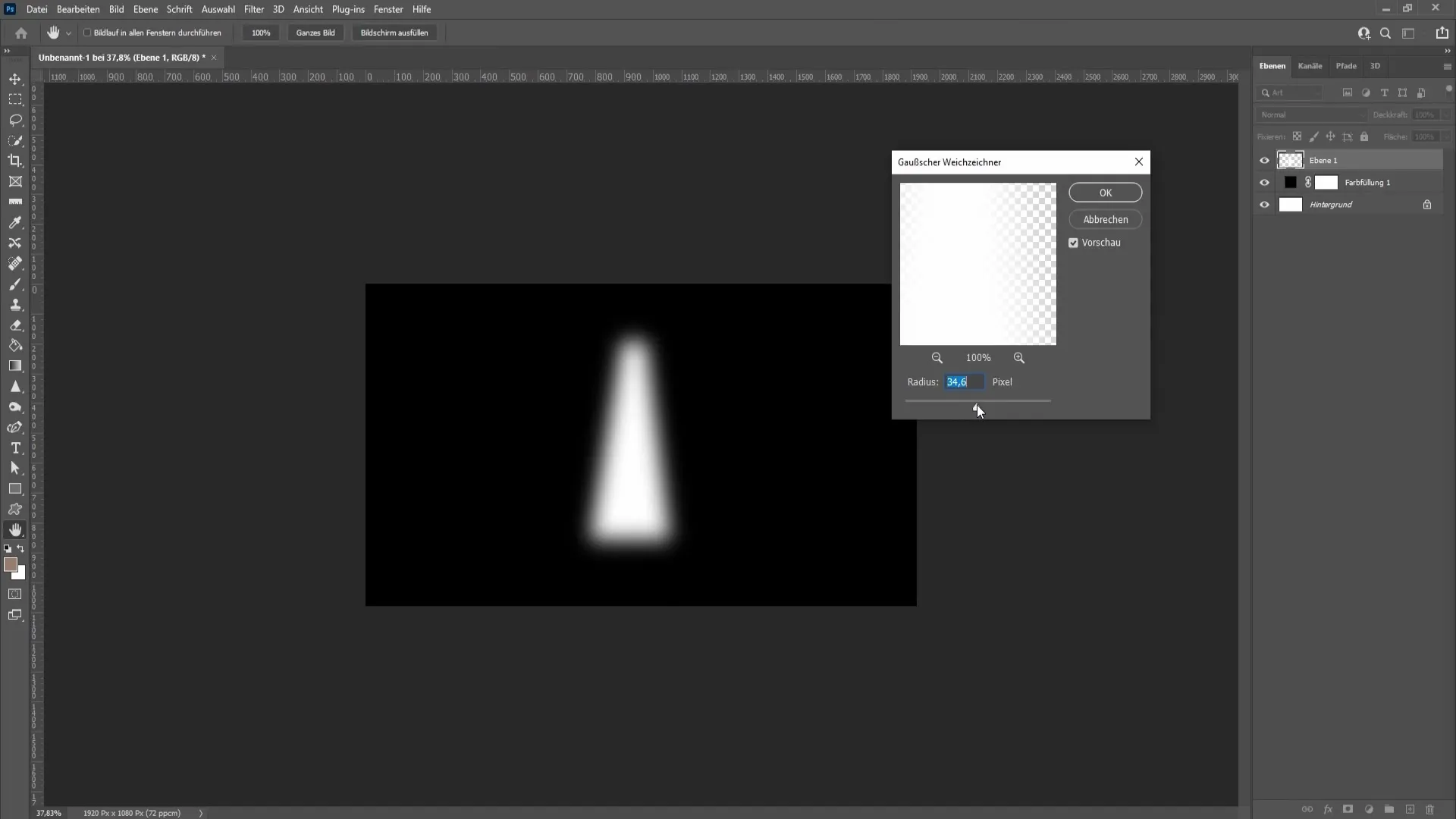This screenshot has width=1456, height=819.
Task: Confirm blur with the OK button
Action: (x=1105, y=193)
